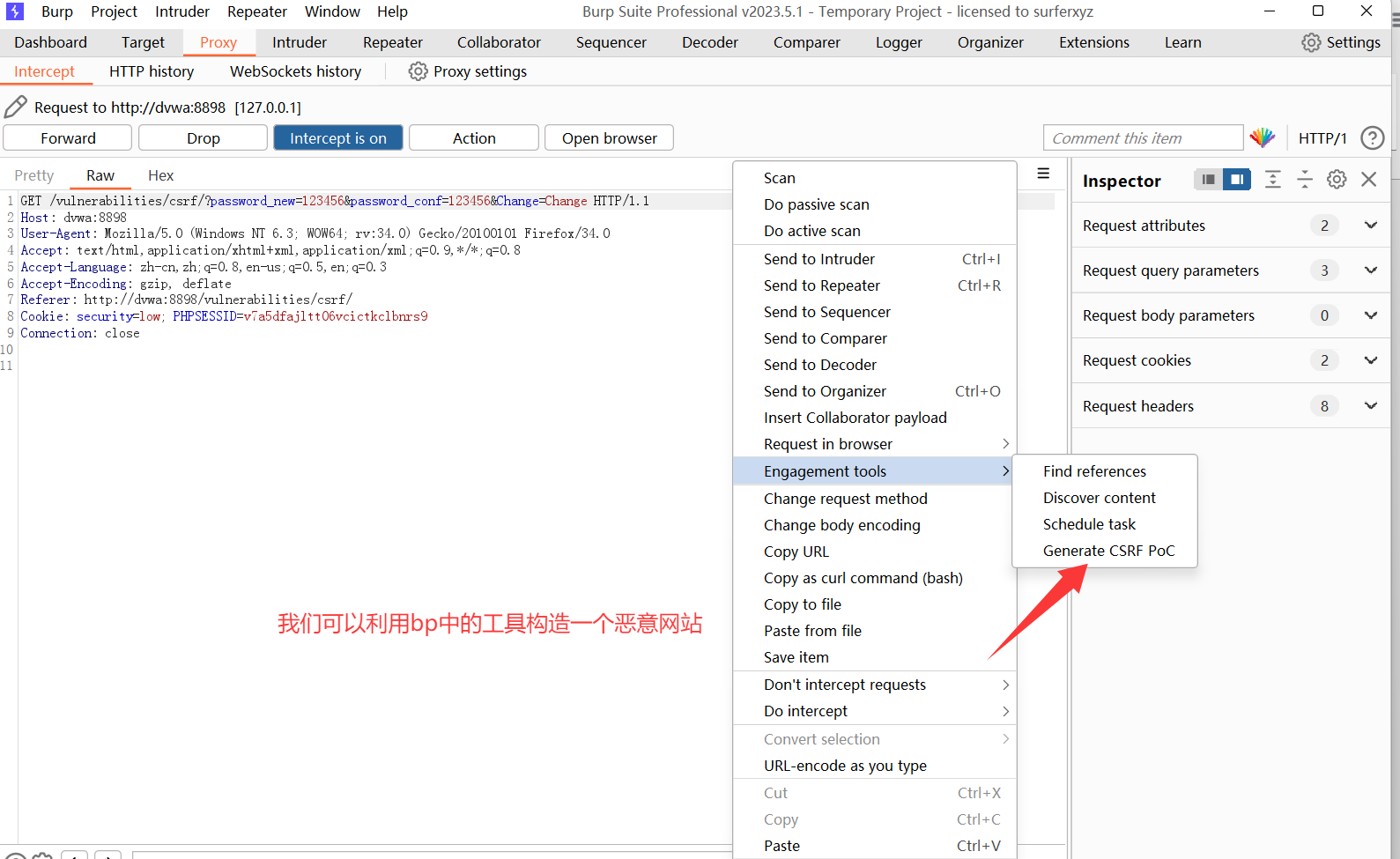Viewport: 1400px width, 859px height.
Task: Switch to WebSockets history tab
Action: click(295, 71)
